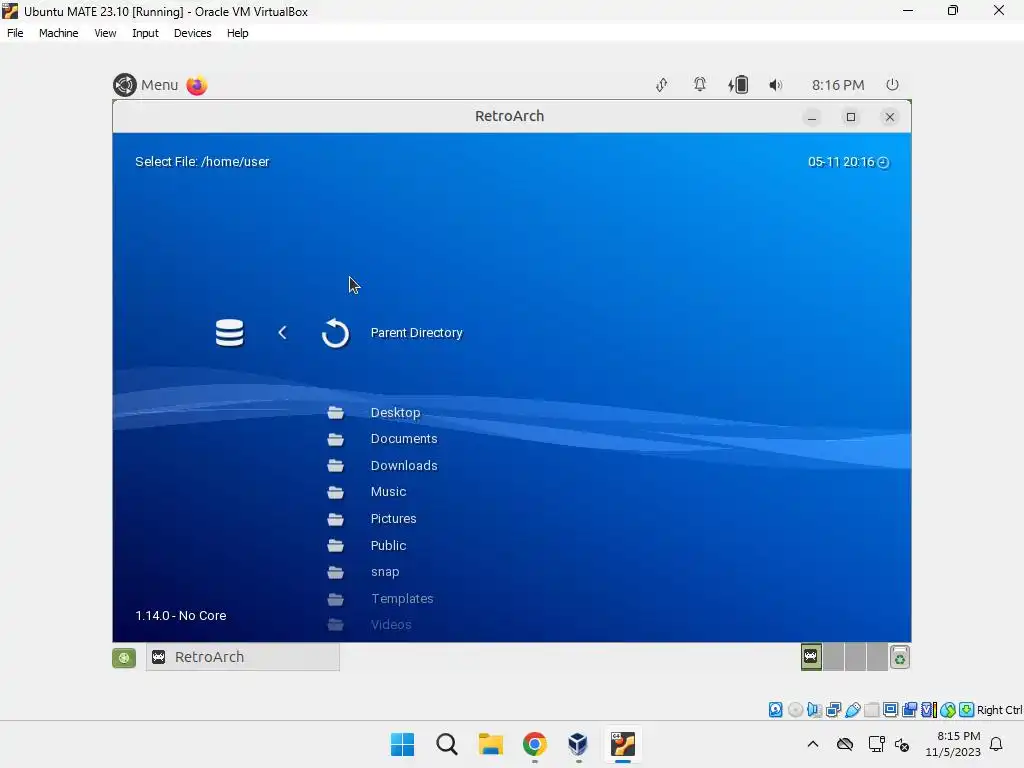Image resolution: width=1024 pixels, height=768 pixels.
Task: Open the Downloads directory name
Action: click(404, 465)
